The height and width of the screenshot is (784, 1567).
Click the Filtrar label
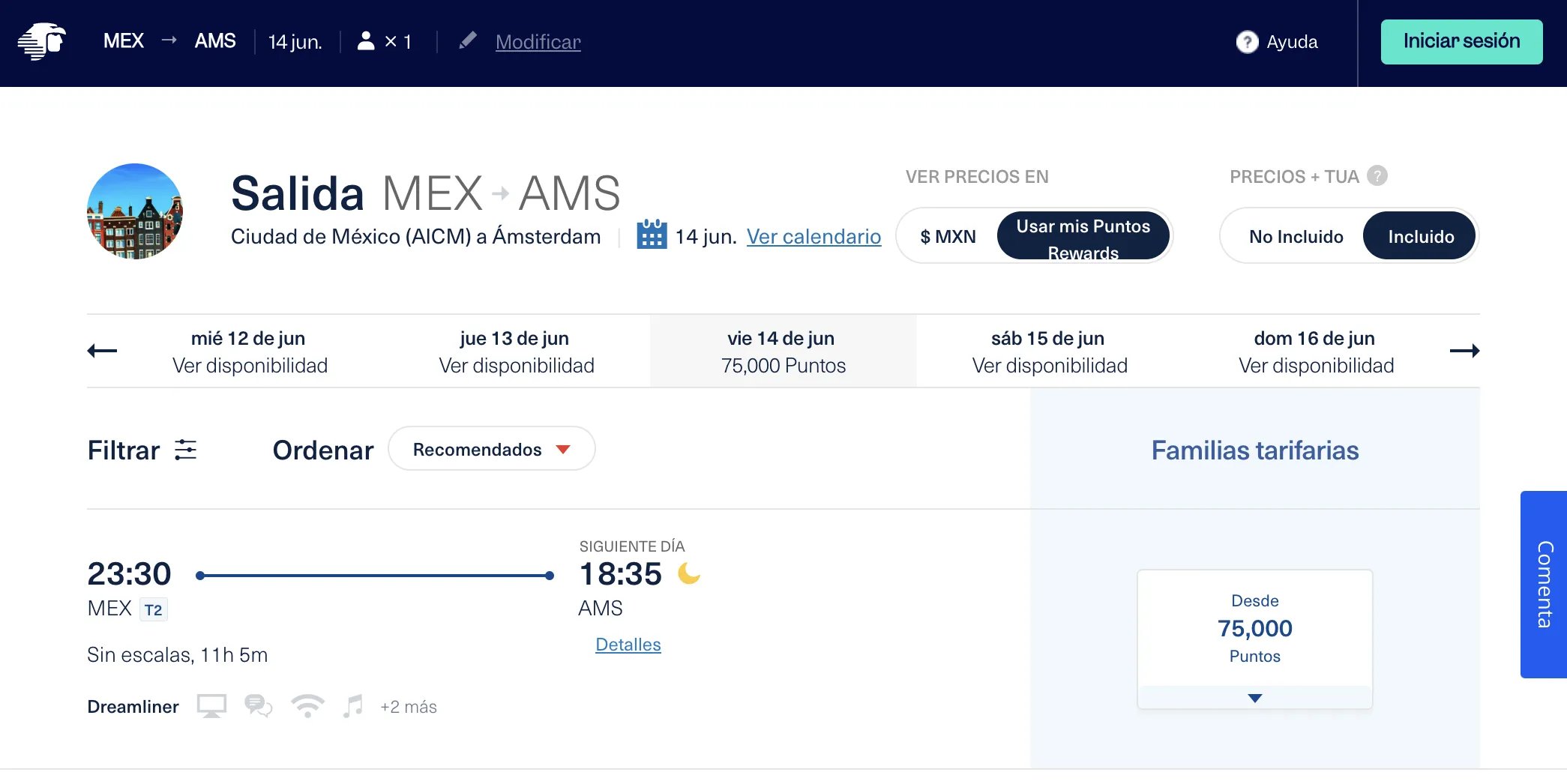[x=124, y=450]
